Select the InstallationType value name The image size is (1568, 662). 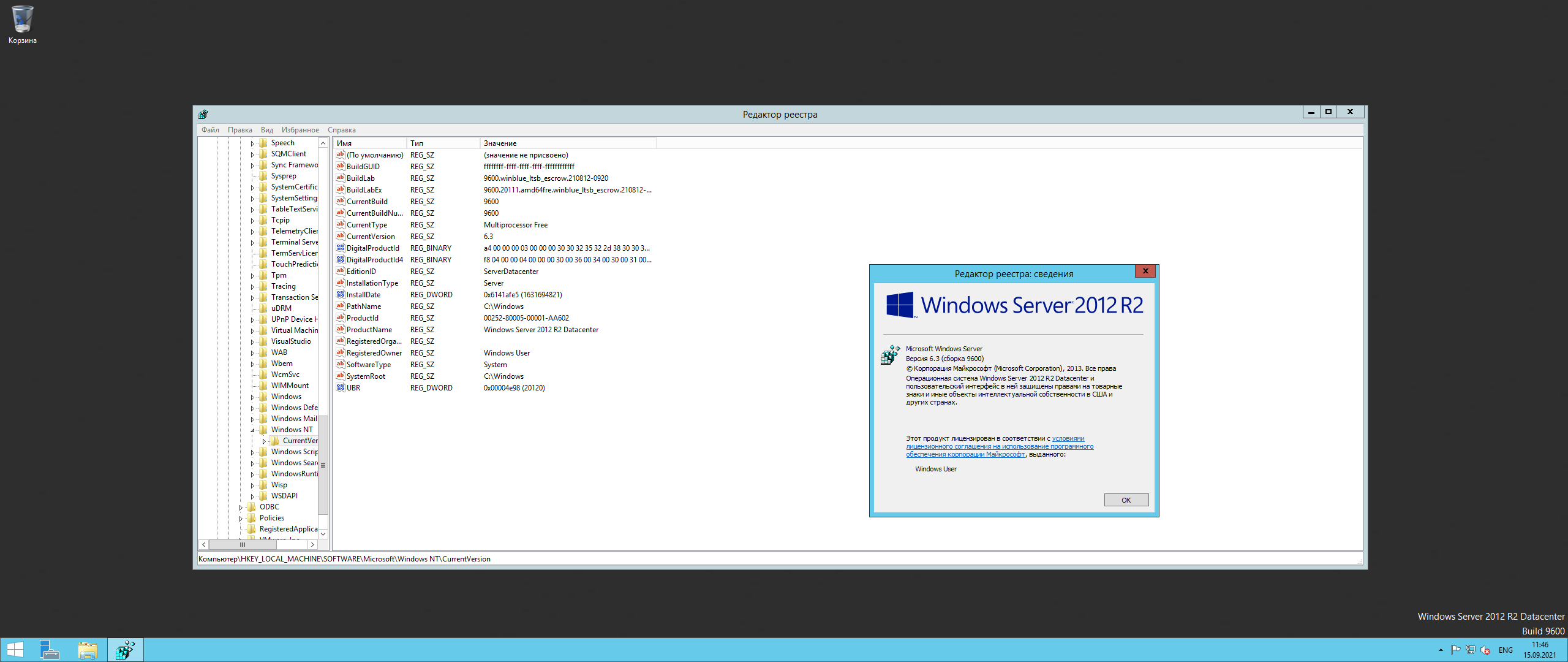point(372,283)
